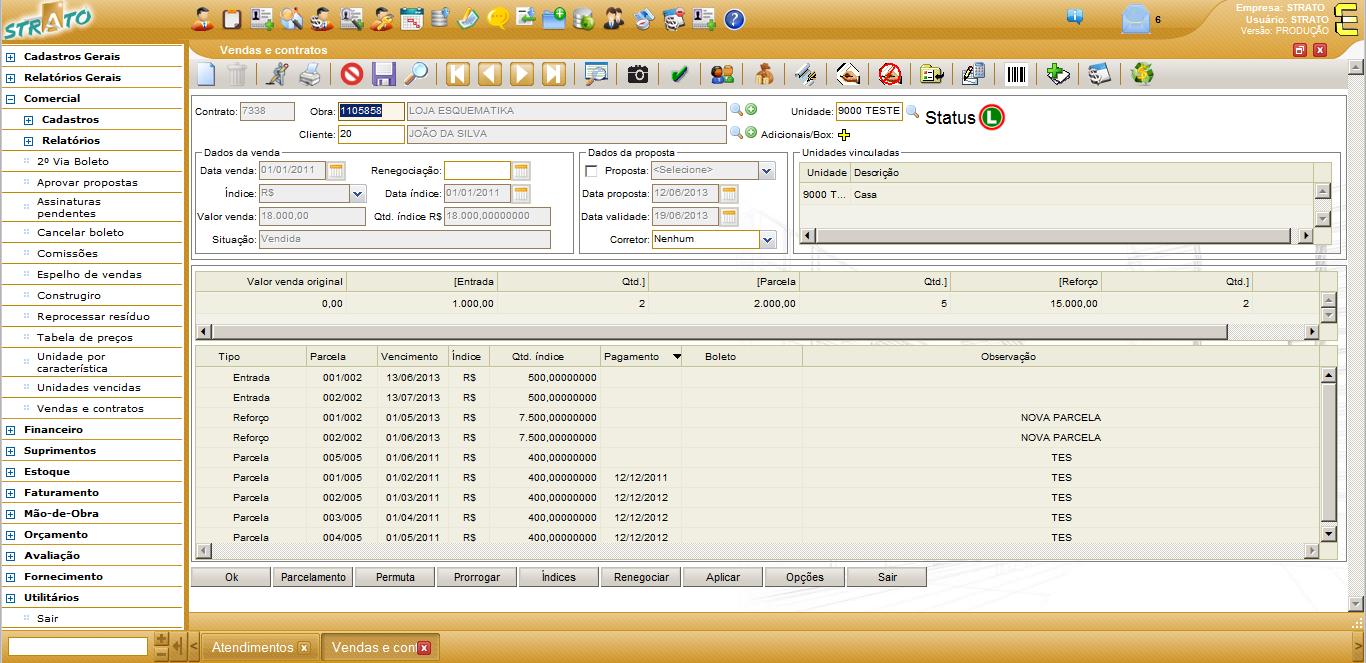Expand Suprimentos tree node

point(11,451)
